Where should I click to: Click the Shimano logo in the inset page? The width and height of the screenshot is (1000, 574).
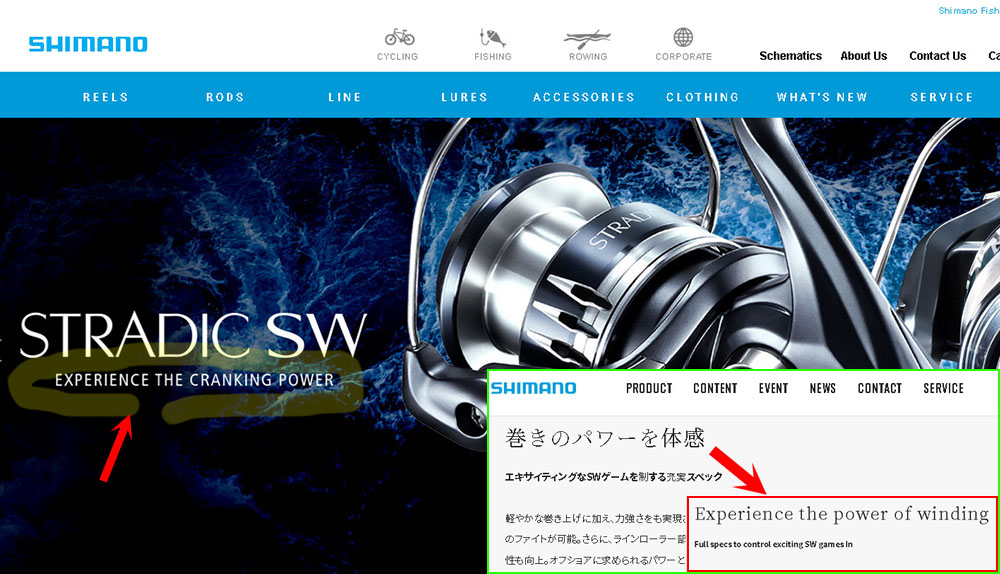click(x=533, y=388)
